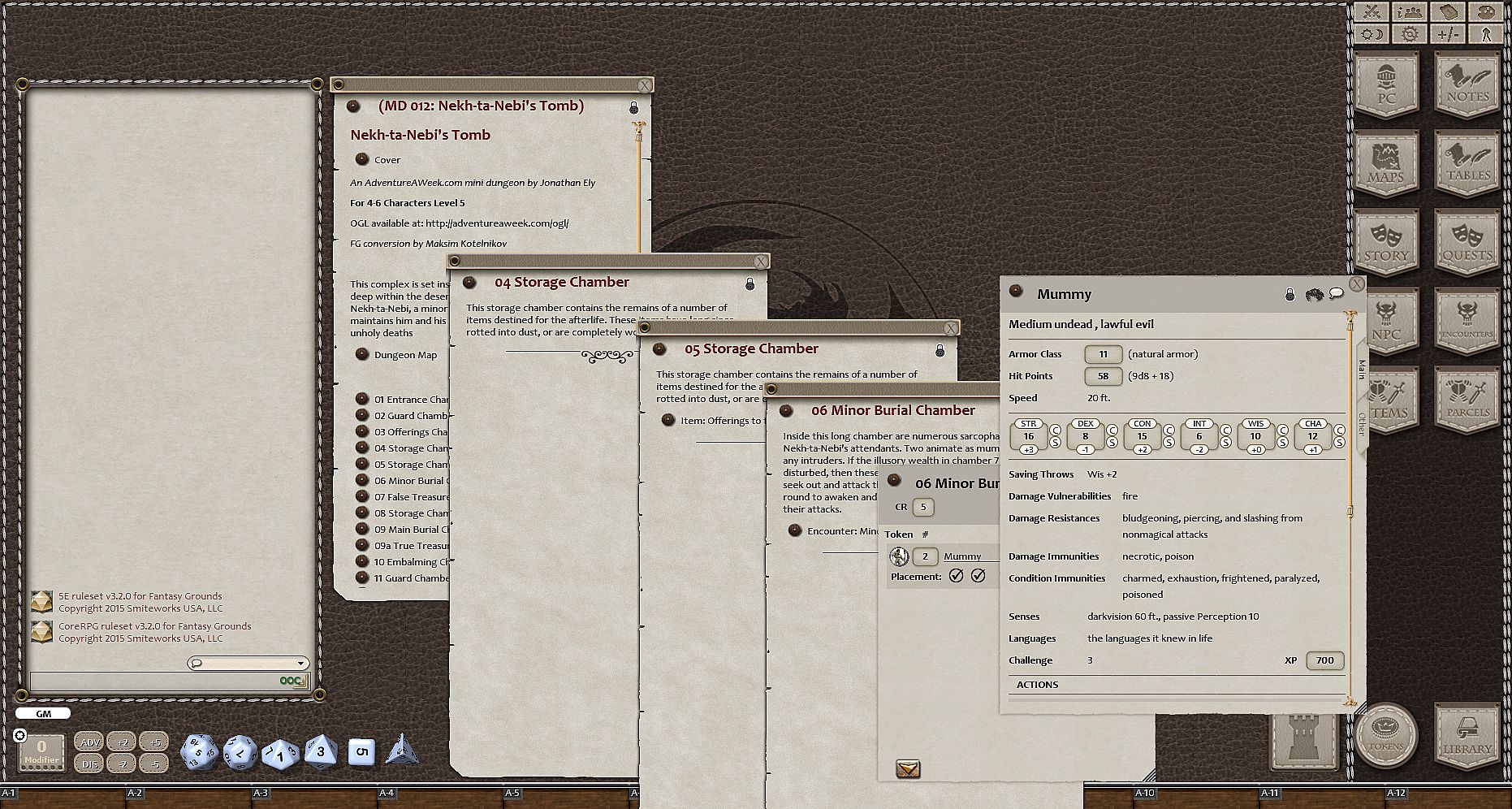Open the Encounters panel
The height and width of the screenshot is (809, 1512).
pyautogui.click(x=1467, y=321)
